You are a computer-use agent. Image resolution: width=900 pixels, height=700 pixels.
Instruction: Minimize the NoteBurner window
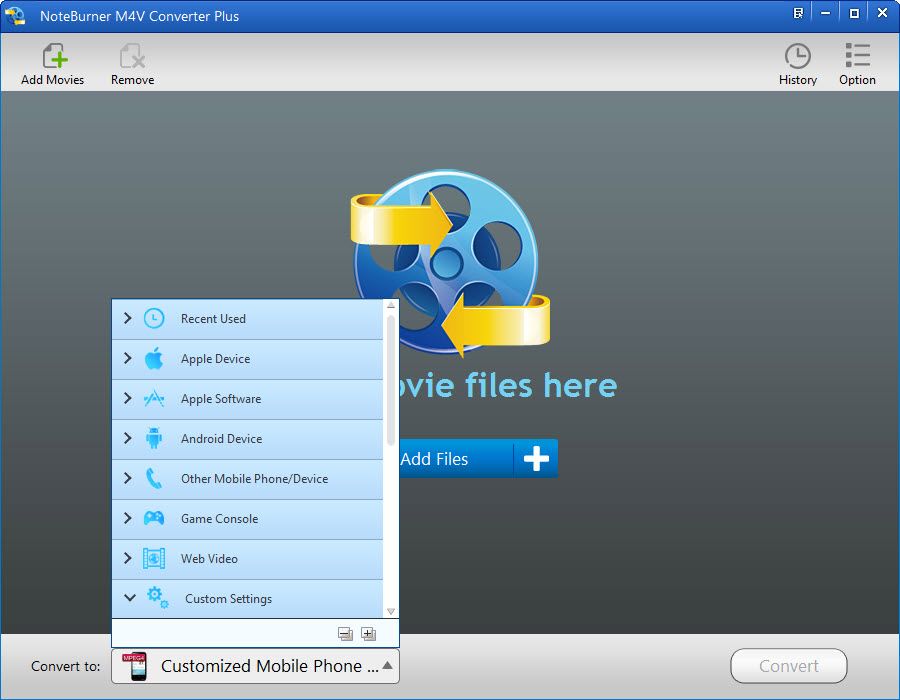pyautogui.click(x=826, y=13)
